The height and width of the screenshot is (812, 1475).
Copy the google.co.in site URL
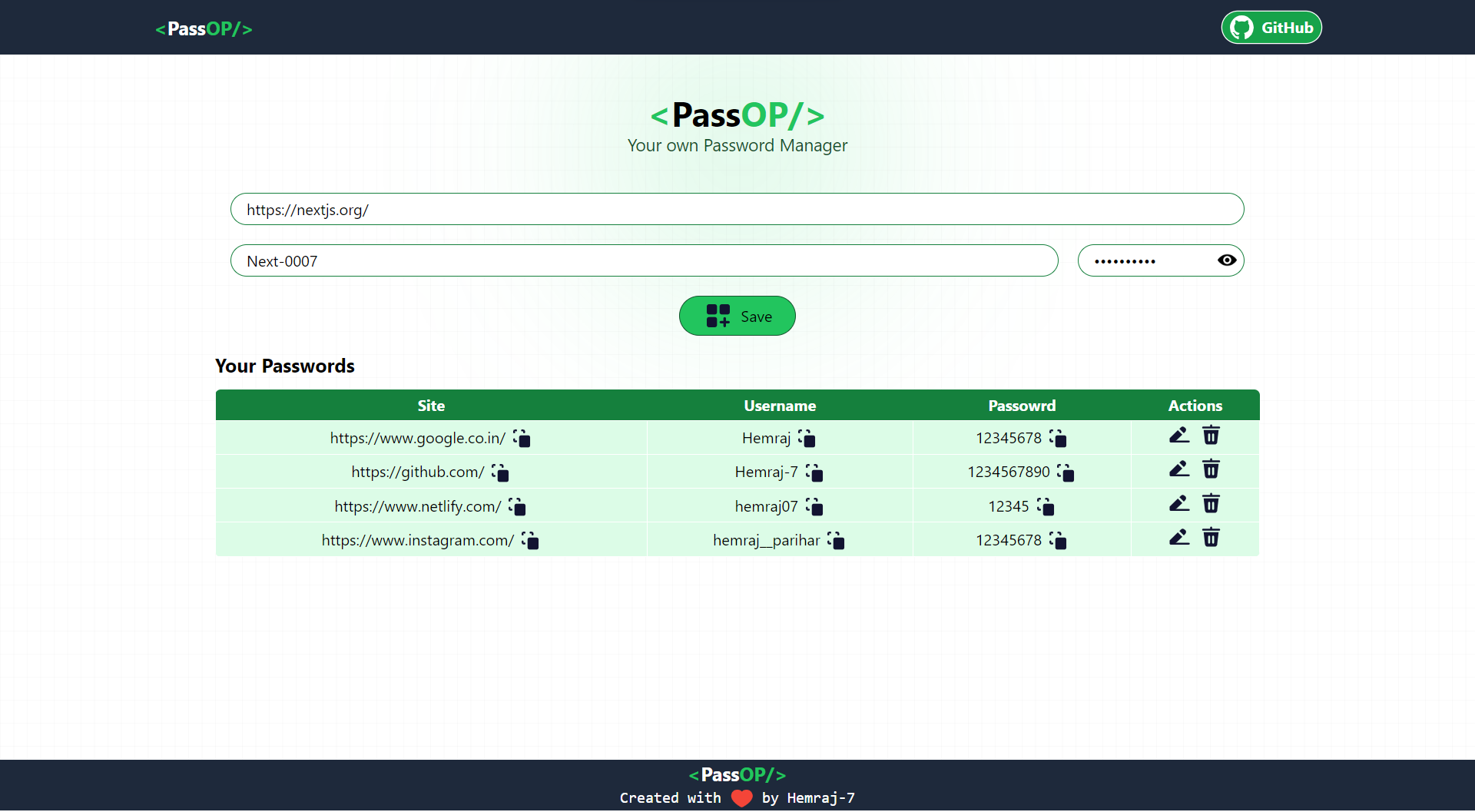point(522,439)
